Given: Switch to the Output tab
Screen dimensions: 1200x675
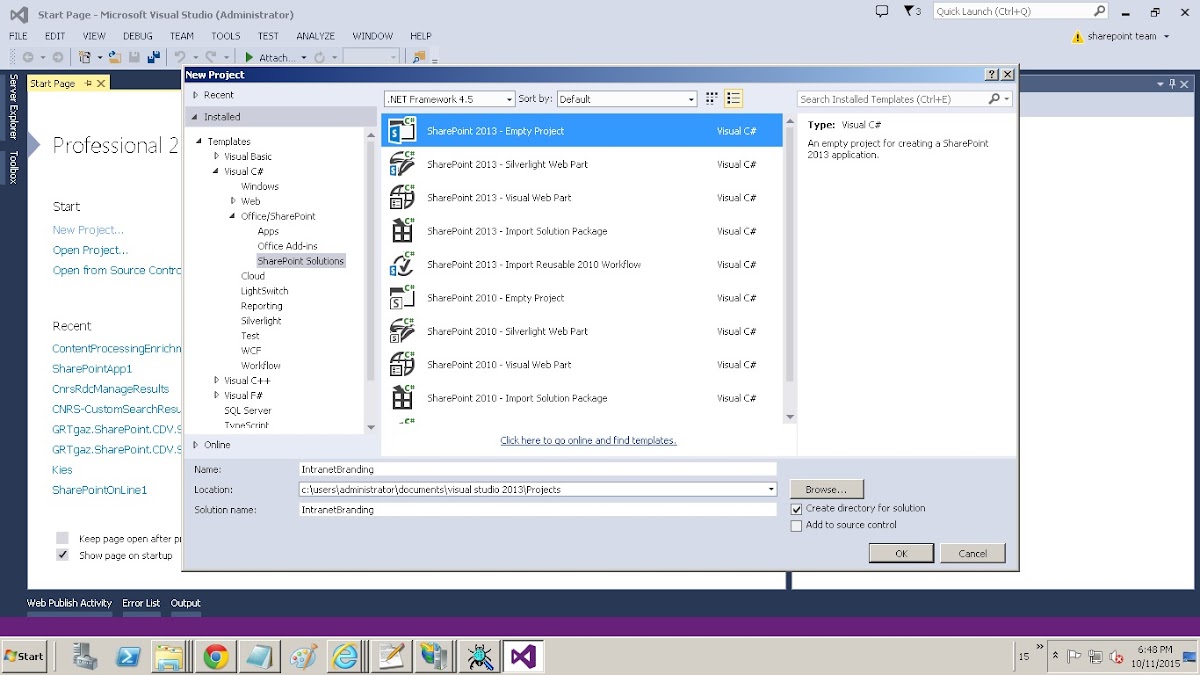Looking at the screenshot, I should tap(186, 603).
